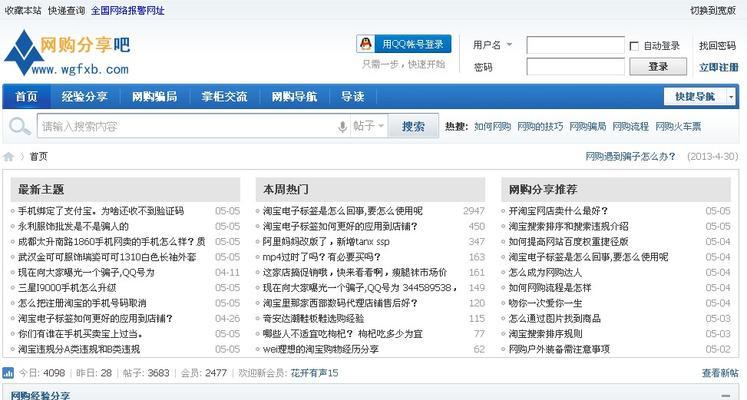Click the home breadcrumb icon
747x400 pixels.
tap(9, 157)
